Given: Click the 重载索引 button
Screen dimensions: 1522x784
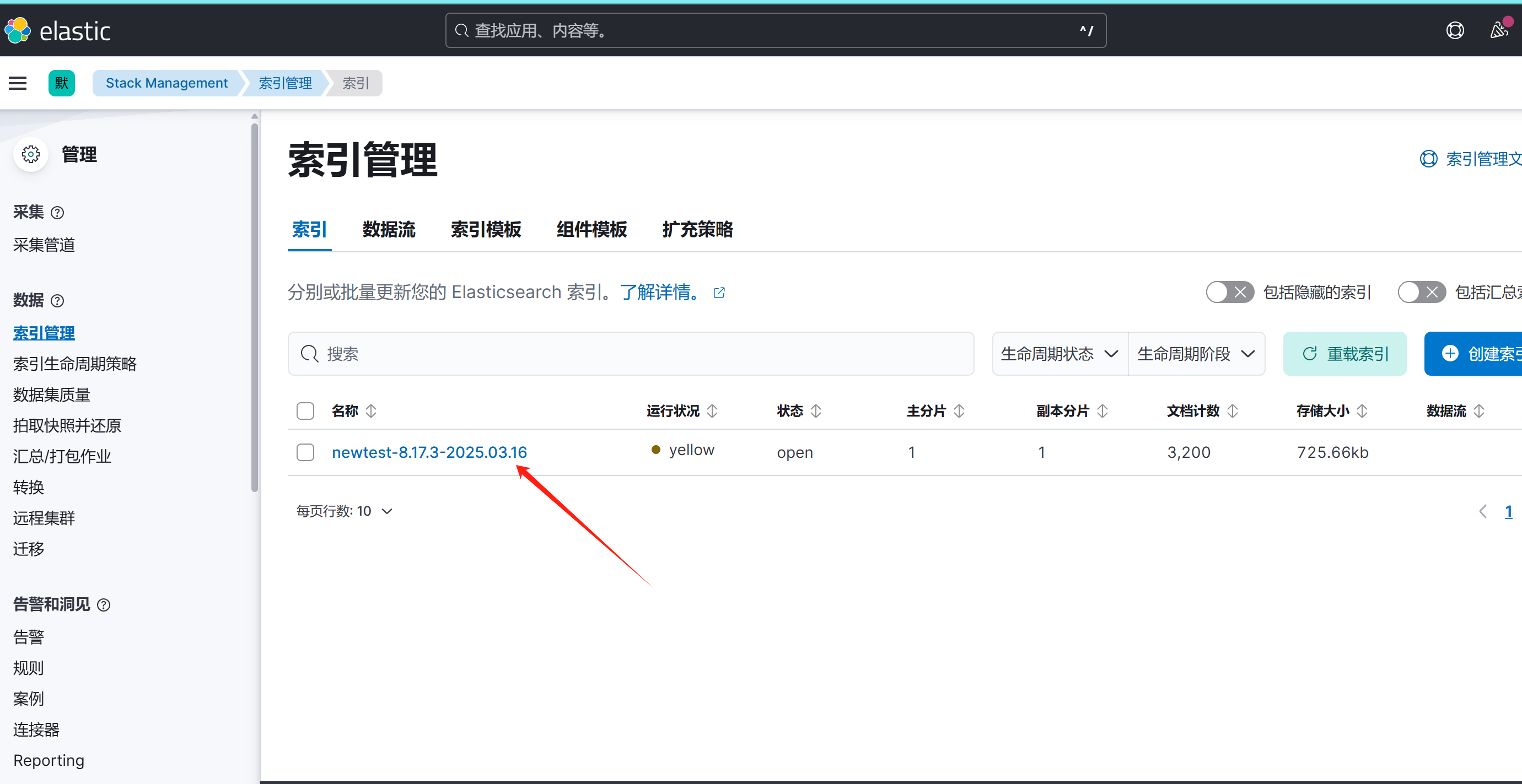Looking at the screenshot, I should pos(1344,354).
